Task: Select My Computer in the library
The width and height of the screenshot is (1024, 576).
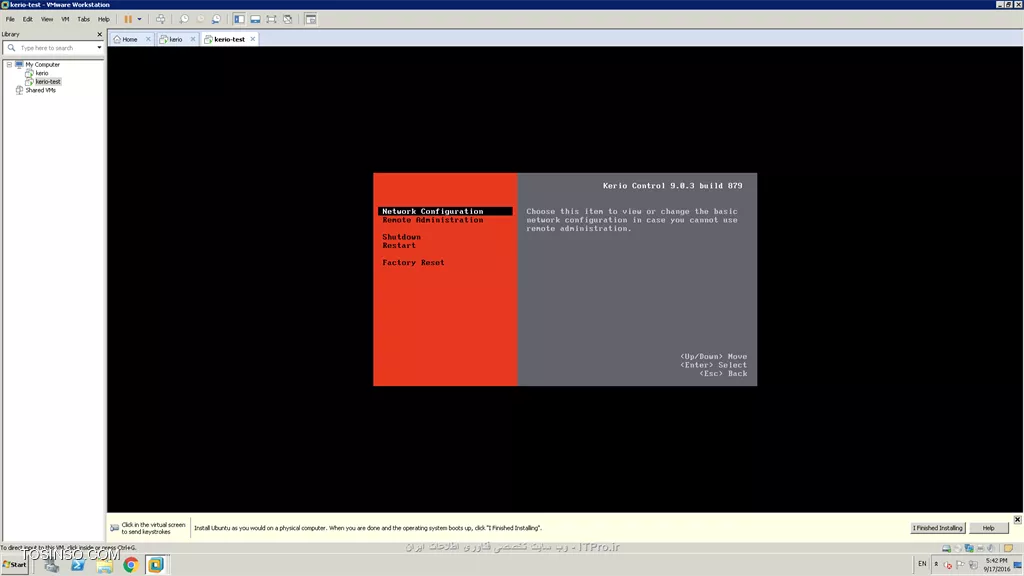Action: pos(42,65)
